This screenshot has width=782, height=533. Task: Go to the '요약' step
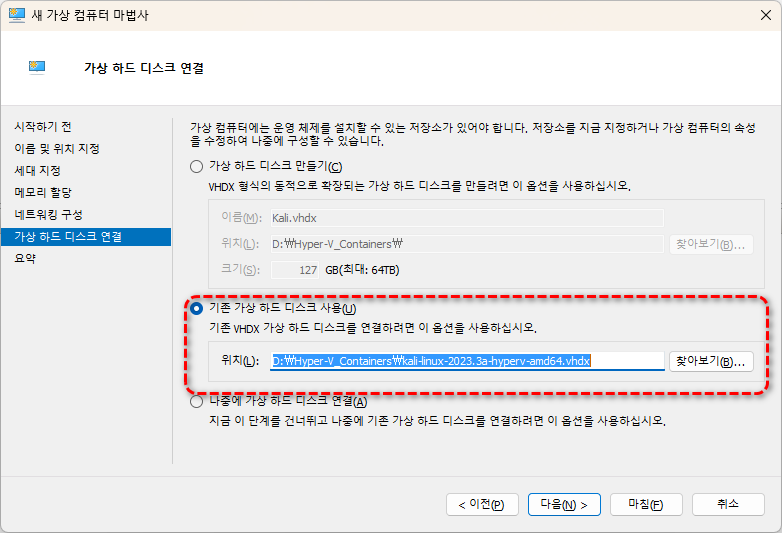(x=25, y=258)
